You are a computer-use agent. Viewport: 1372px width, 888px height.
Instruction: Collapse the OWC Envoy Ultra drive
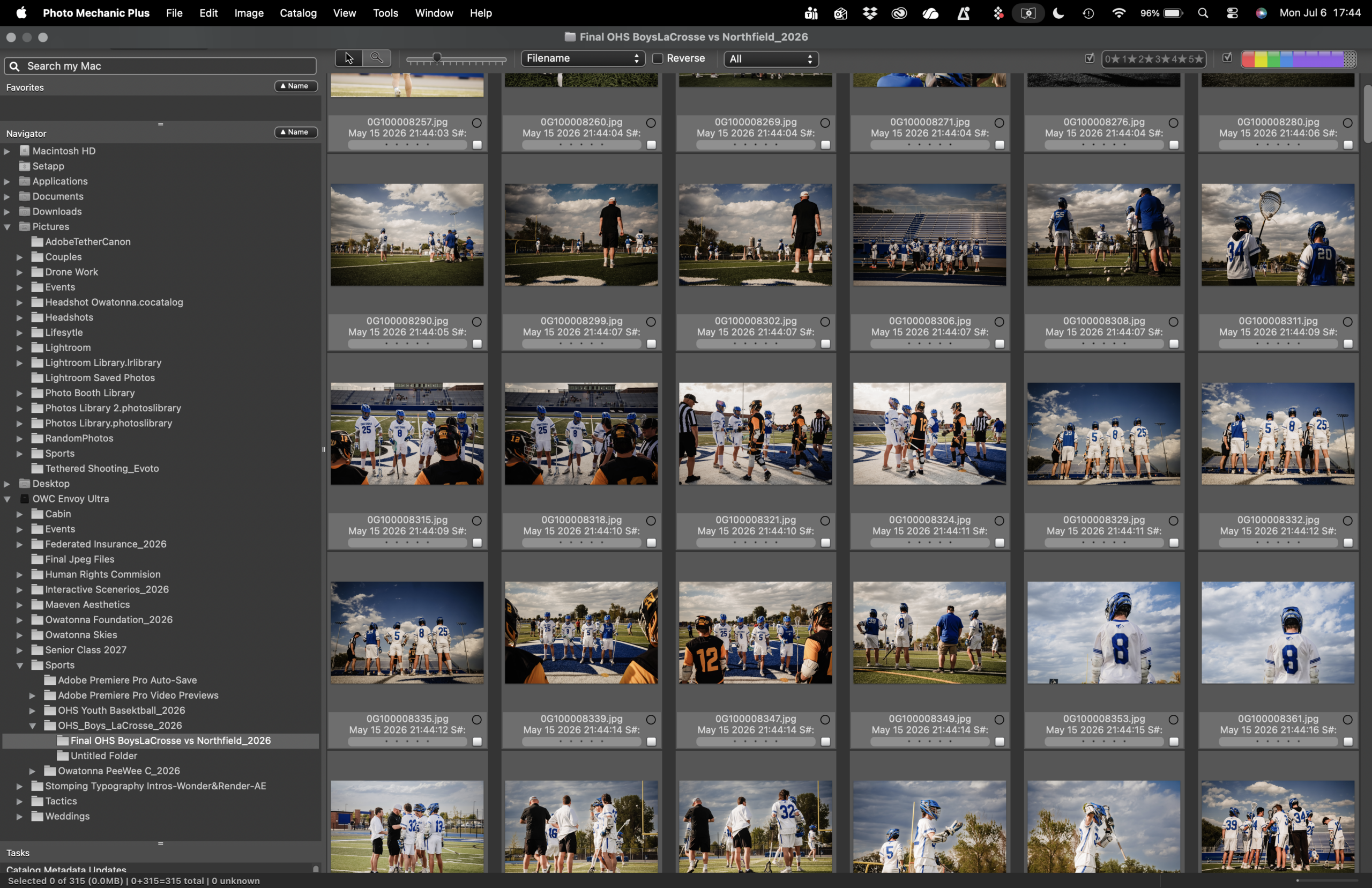[8, 499]
